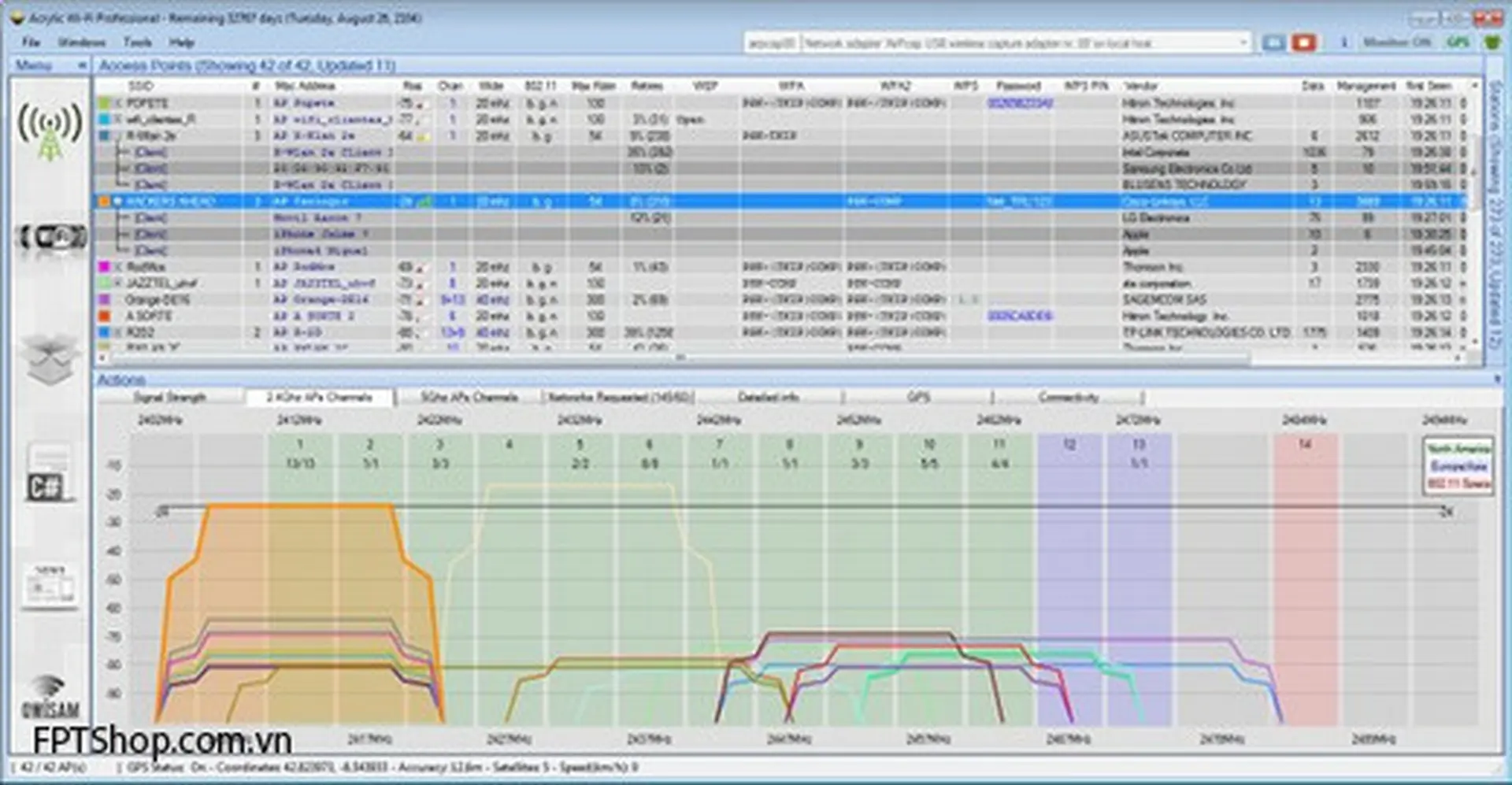Image resolution: width=1512 pixels, height=785 pixels.
Task: Toggle the checkbox on the R2D2 row
Action: [119, 332]
